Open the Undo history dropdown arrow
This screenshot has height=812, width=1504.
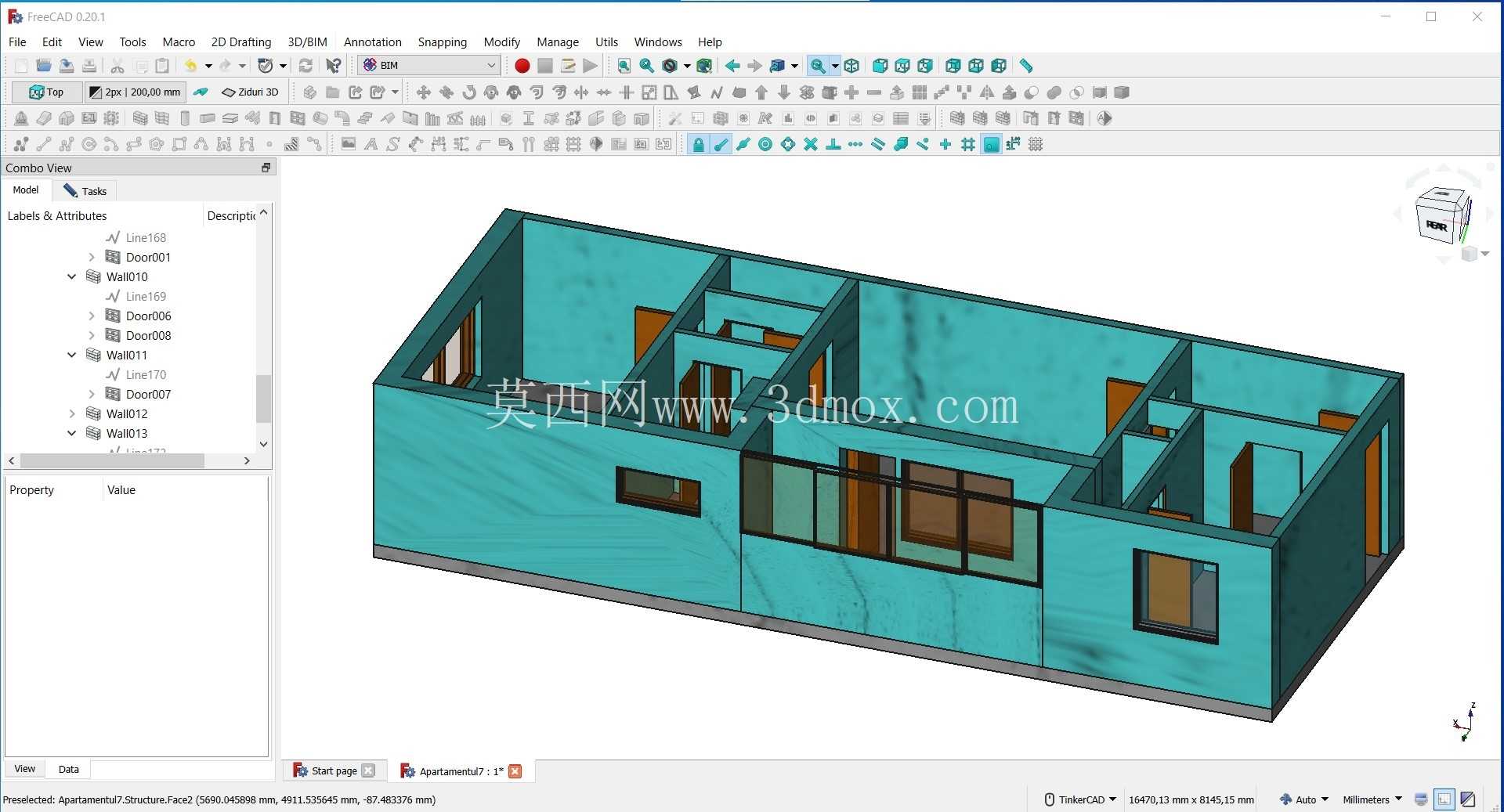[x=208, y=66]
